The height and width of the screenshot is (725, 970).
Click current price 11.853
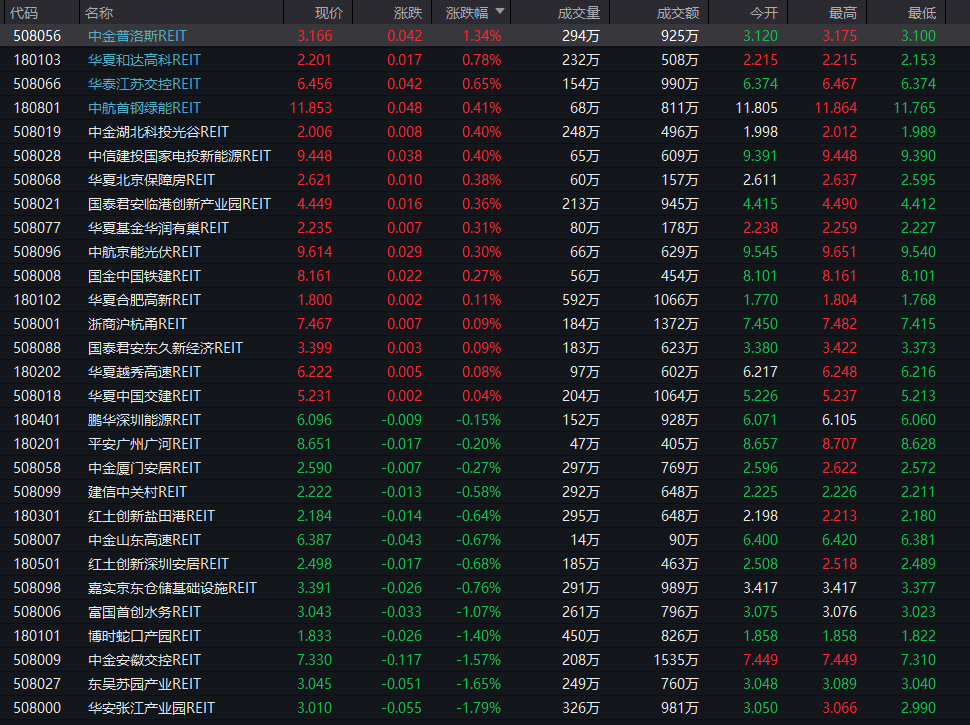pos(311,108)
